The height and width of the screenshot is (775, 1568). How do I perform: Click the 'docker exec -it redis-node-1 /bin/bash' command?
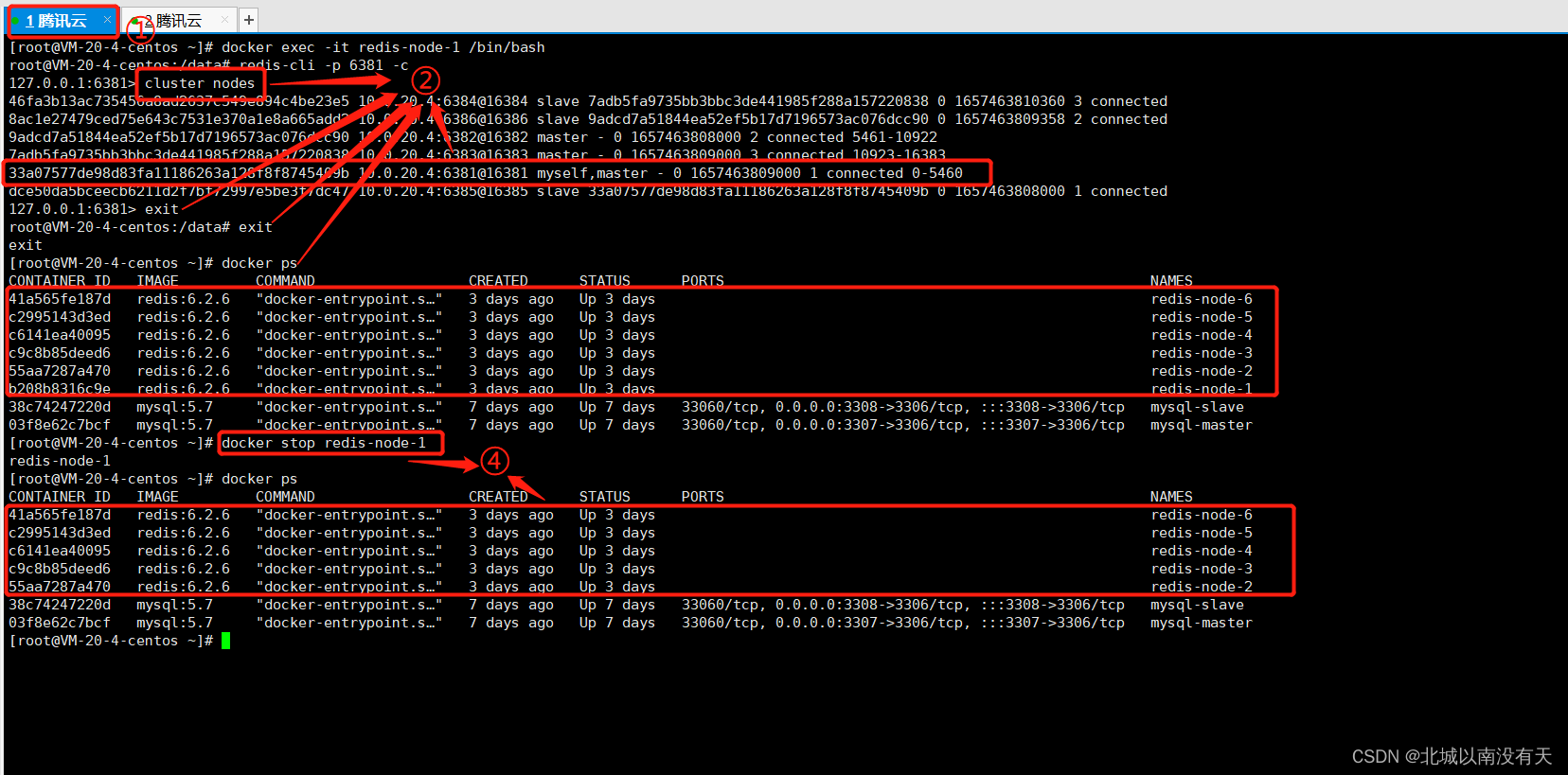383,47
